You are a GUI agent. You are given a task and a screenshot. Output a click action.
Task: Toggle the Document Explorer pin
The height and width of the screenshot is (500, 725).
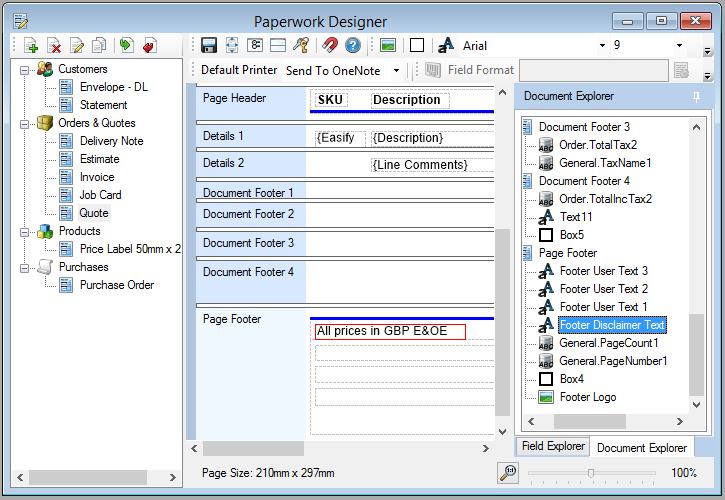[x=696, y=96]
